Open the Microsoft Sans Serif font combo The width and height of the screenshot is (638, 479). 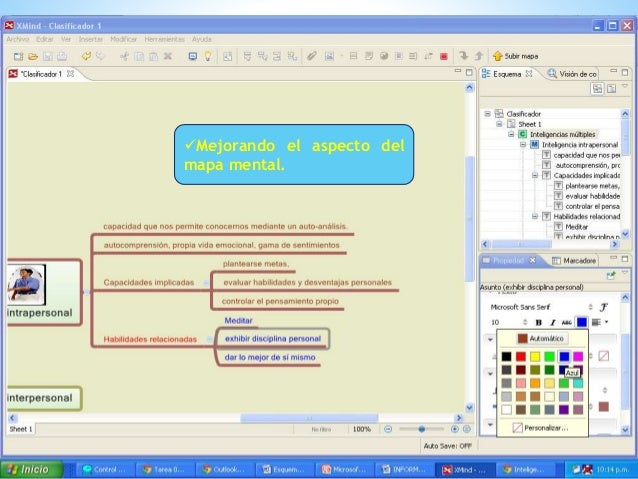pyautogui.click(x=541, y=307)
